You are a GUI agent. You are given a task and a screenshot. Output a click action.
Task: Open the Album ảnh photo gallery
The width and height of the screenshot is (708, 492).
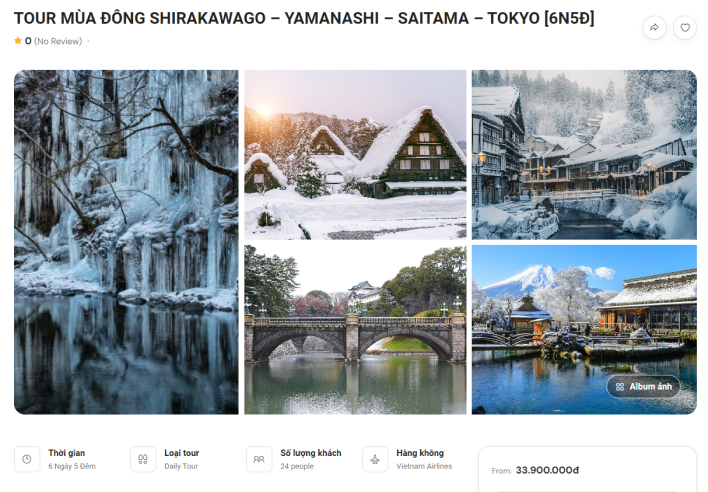643,387
